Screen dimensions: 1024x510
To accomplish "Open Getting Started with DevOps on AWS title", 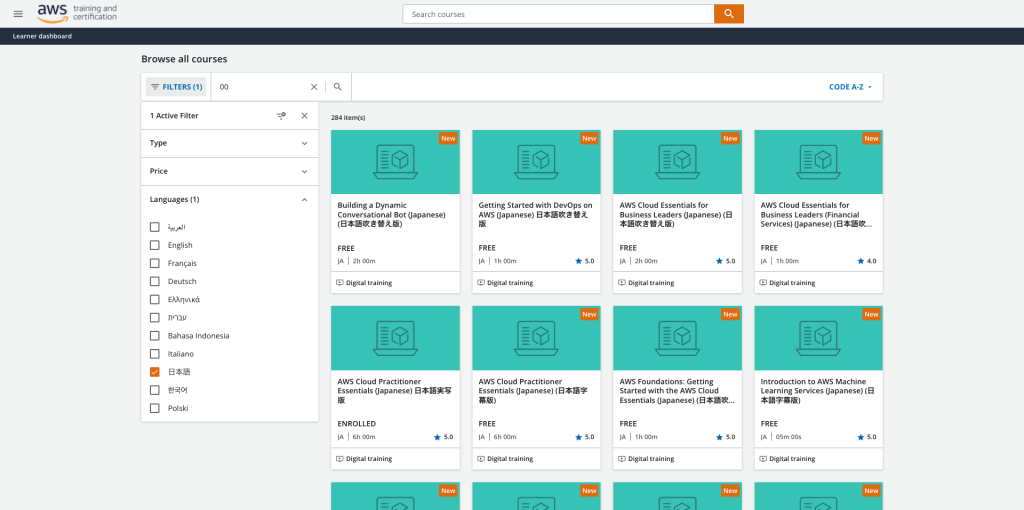I will [536, 214].
